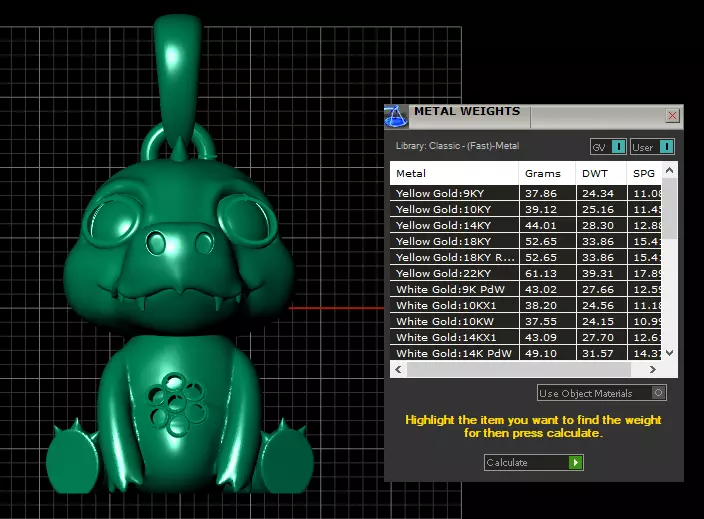Click the 61.13 grams value

pos(541,273)
